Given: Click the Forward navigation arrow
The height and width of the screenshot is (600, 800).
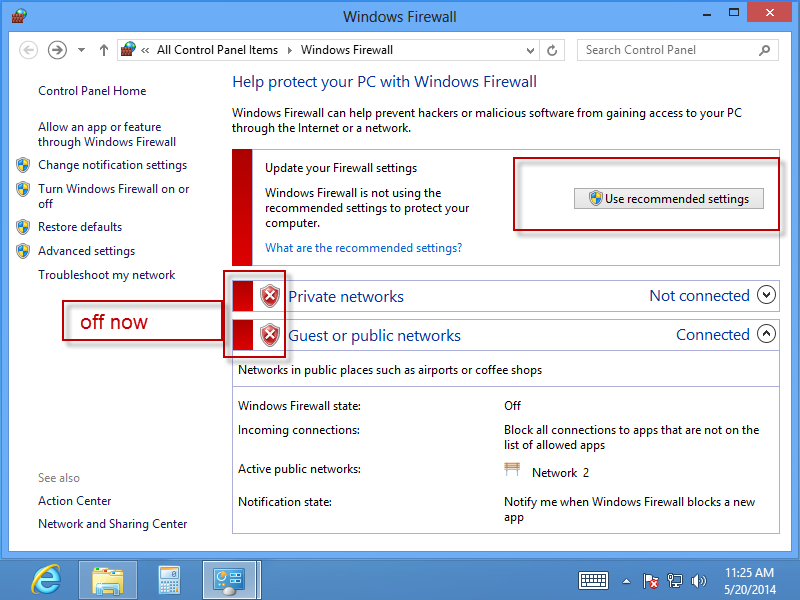Looking at the screenshot, I should pos(57,50).
